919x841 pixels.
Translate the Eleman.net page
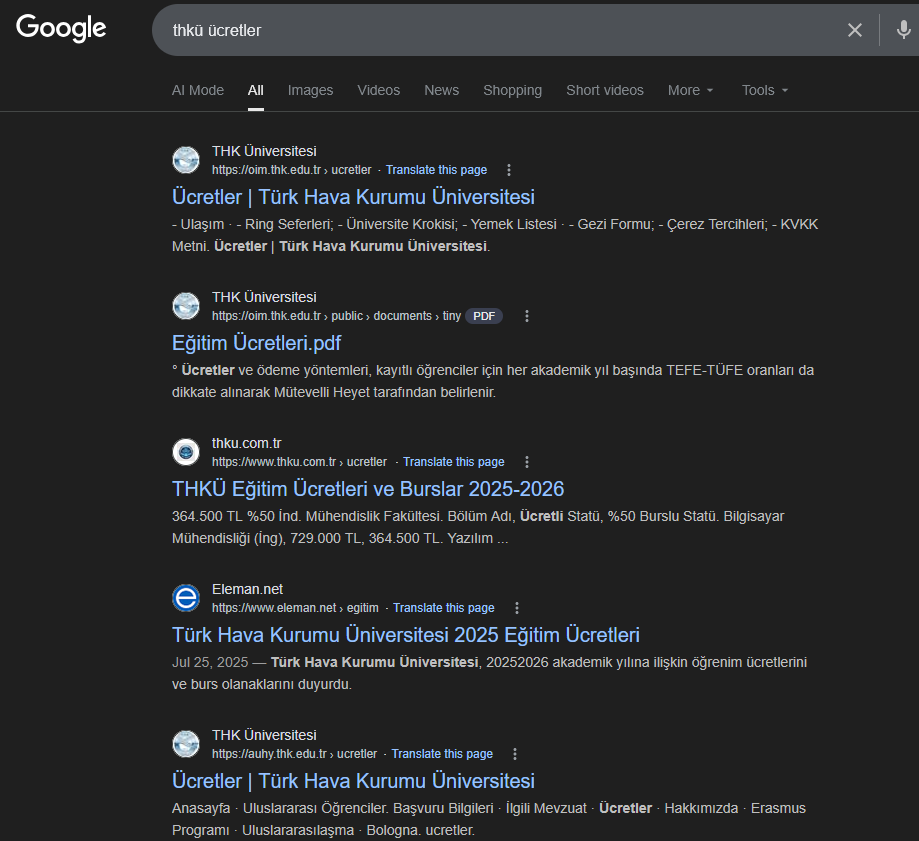(x=444, y=608)
